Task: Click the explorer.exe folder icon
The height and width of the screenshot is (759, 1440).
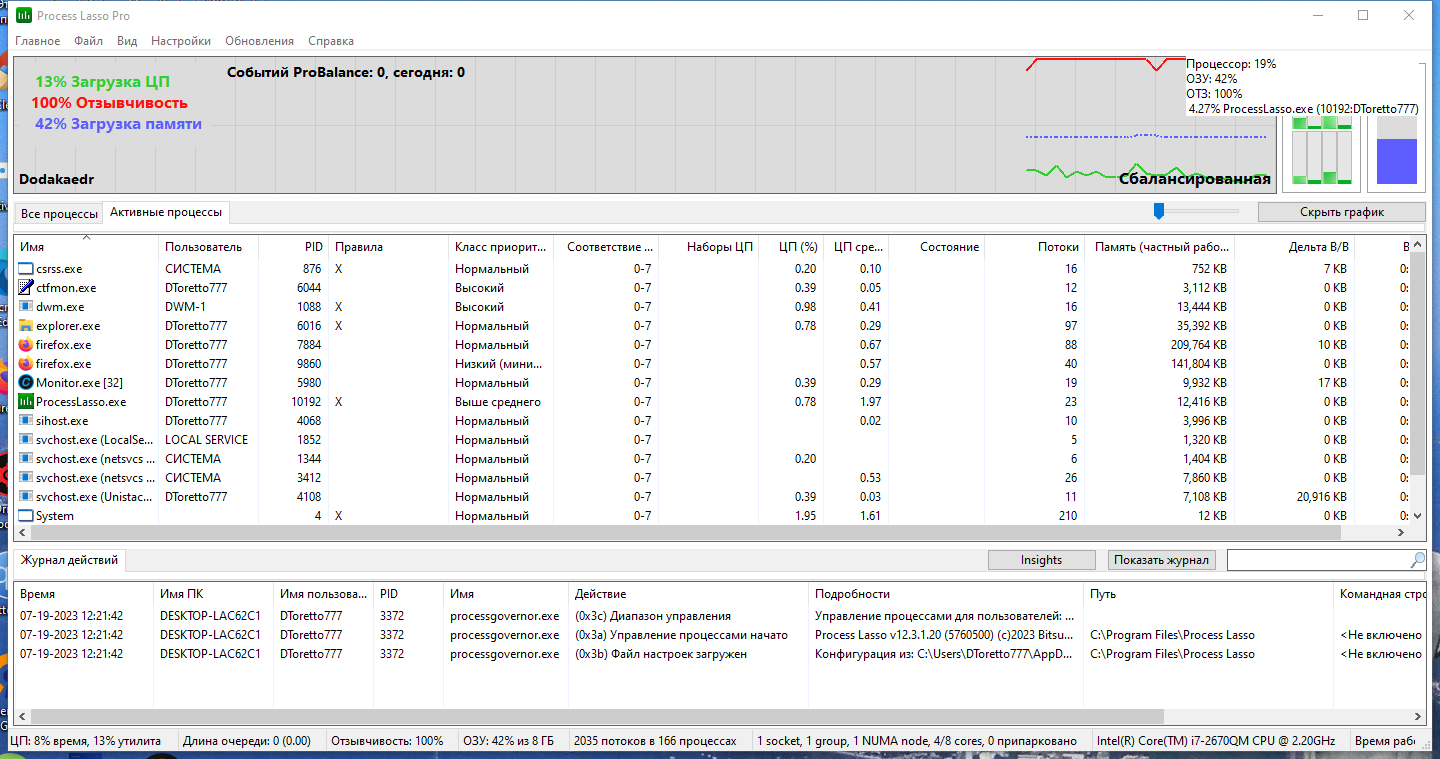Action: coord(26,326)
